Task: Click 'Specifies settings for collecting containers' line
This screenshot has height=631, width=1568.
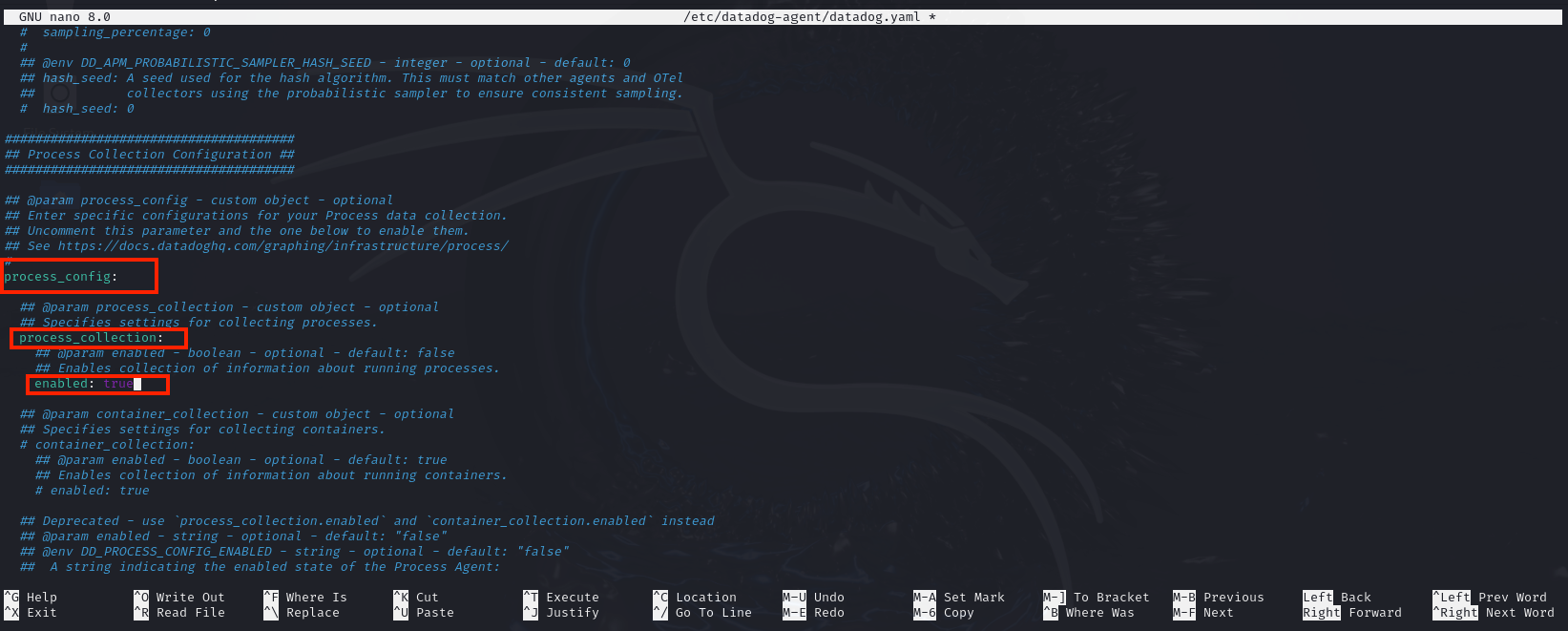Action: point(202,430)
